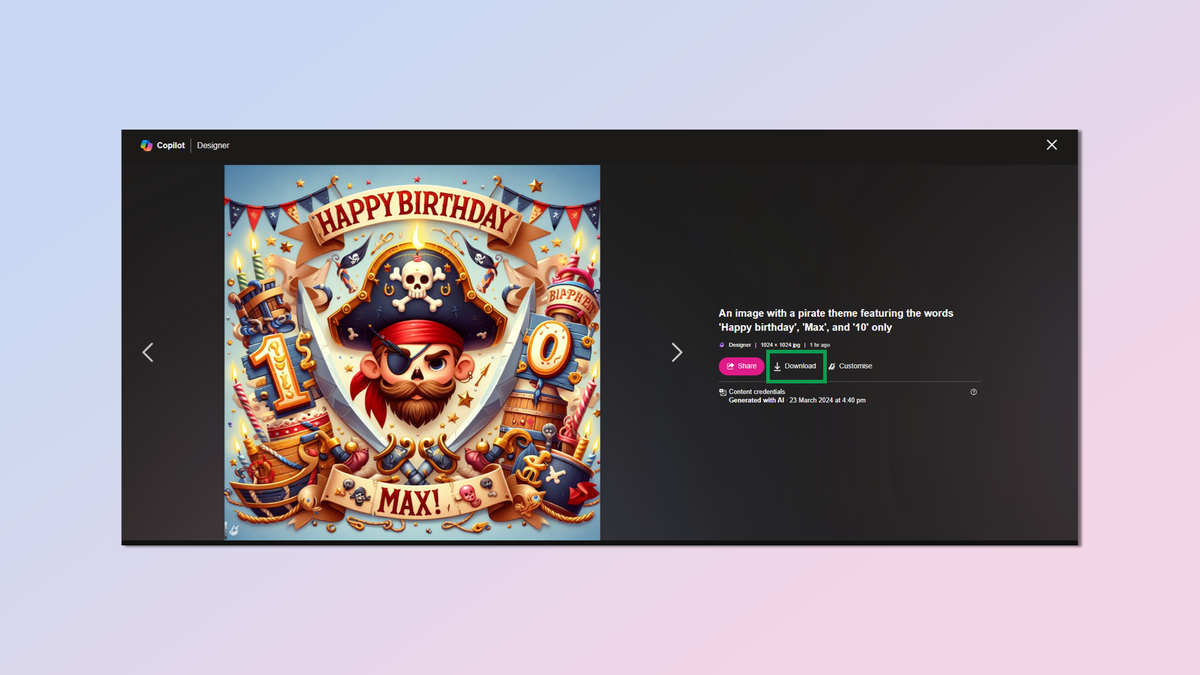Click the highlighted Download button
Image resolution: width=1200 pixels, height=675 pixels.
click(796, 366)
